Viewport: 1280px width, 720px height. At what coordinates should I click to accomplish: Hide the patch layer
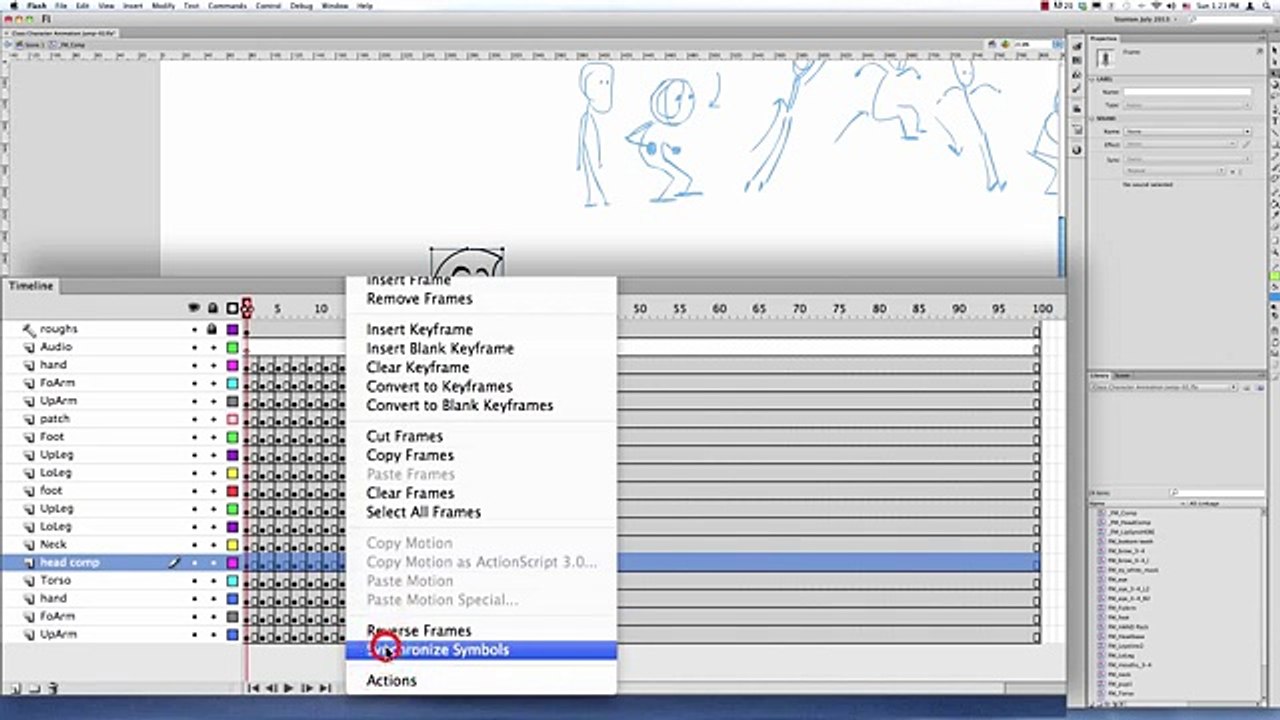(x=194, y=419)
